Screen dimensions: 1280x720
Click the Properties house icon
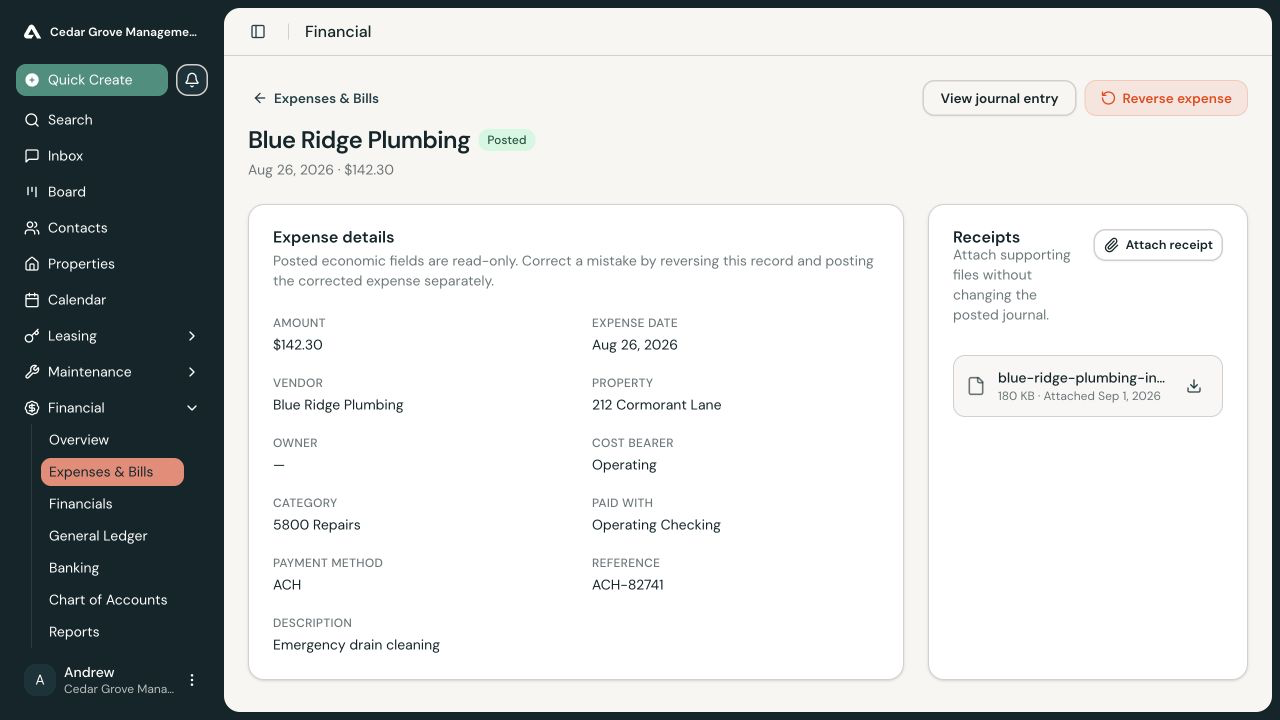pyautogui.click(x=32, y=264)
